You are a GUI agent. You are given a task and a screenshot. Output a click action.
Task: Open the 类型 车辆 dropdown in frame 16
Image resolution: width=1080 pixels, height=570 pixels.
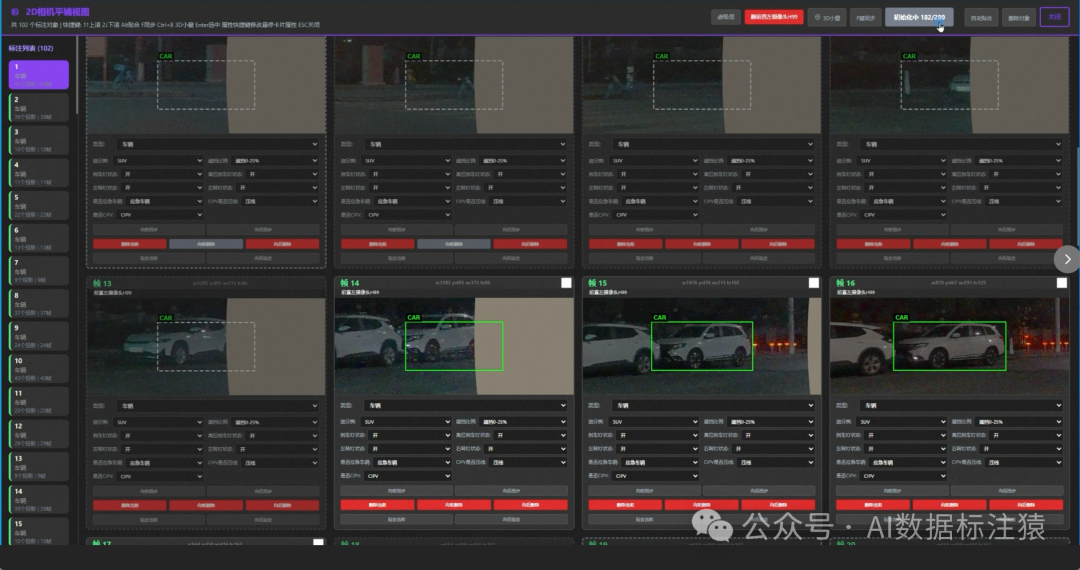tap(964, 405)
